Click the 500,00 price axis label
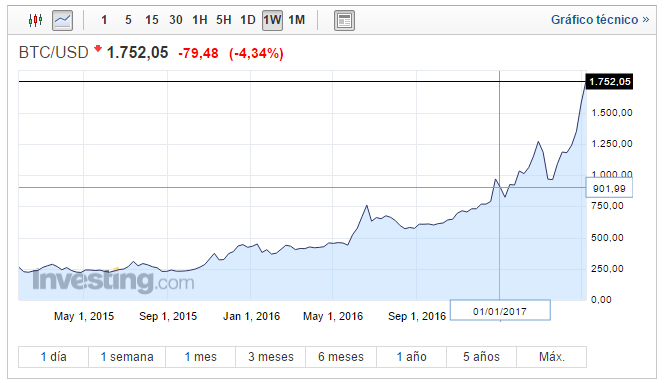The width and height of the screenshot is (665, 383). pos(607,237)
